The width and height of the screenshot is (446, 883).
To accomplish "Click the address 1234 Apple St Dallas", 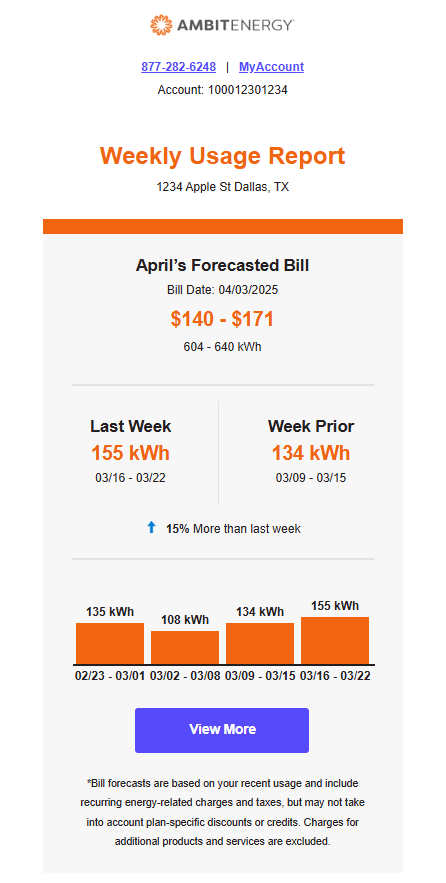I will click(x=222, y=187).
